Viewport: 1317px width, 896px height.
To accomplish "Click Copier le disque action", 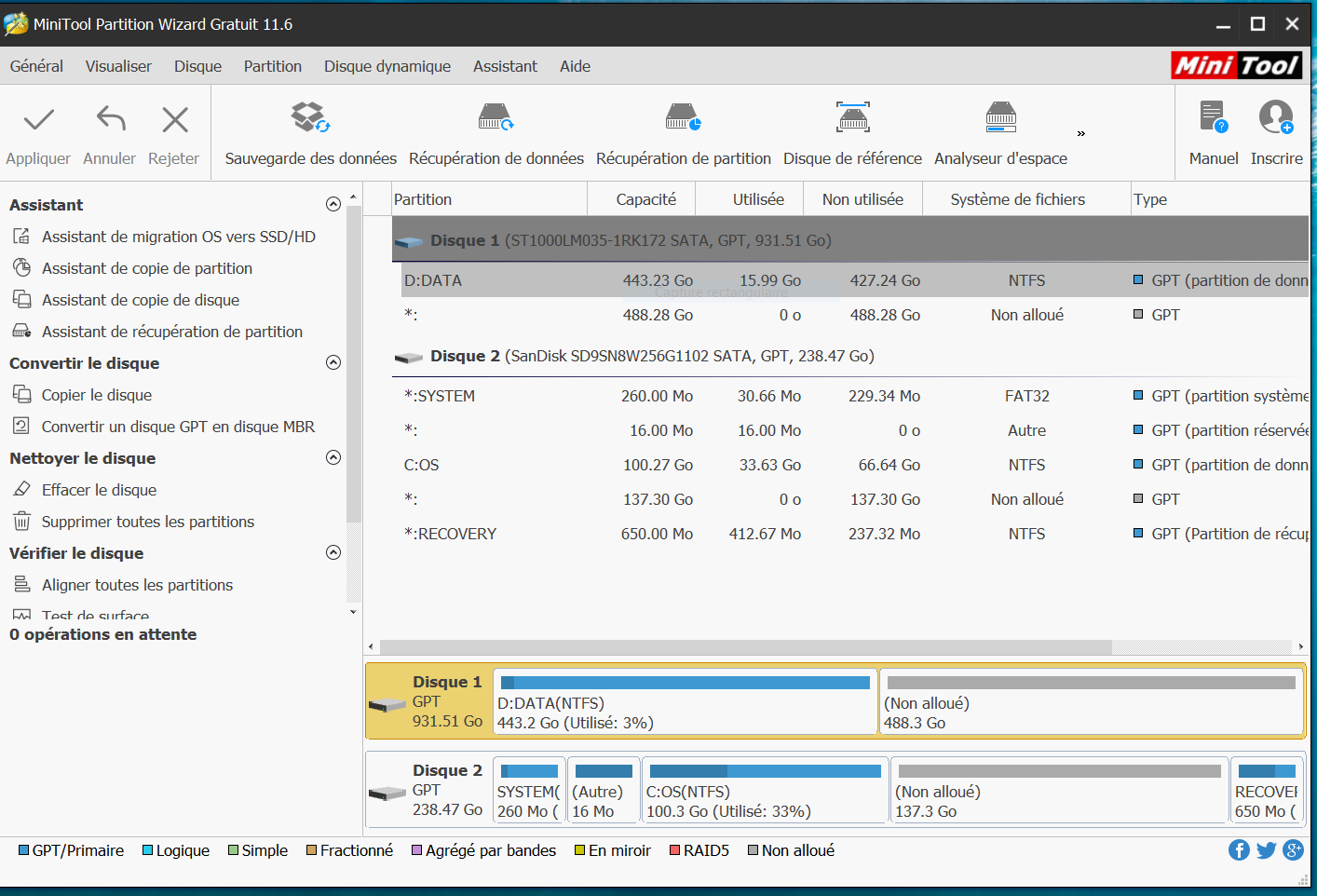I will [x=96, y=395].
